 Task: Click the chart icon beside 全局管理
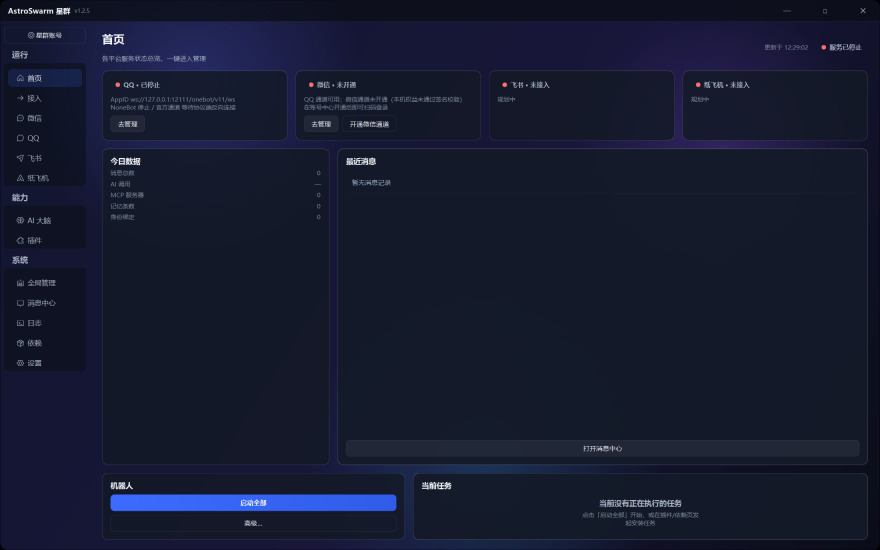[20, 283]
